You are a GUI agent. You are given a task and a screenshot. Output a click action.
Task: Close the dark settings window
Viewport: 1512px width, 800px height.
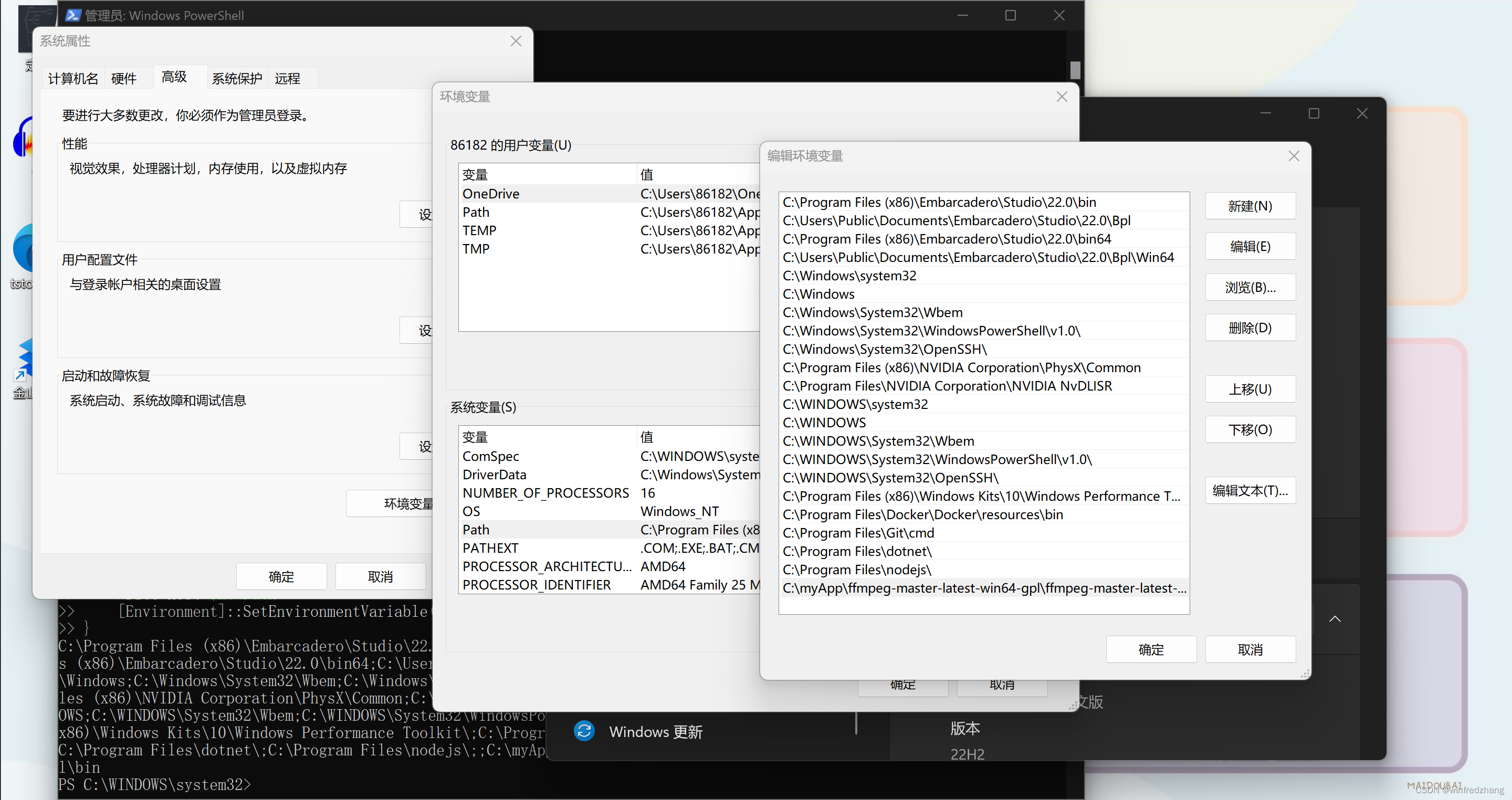(1362, 113)
